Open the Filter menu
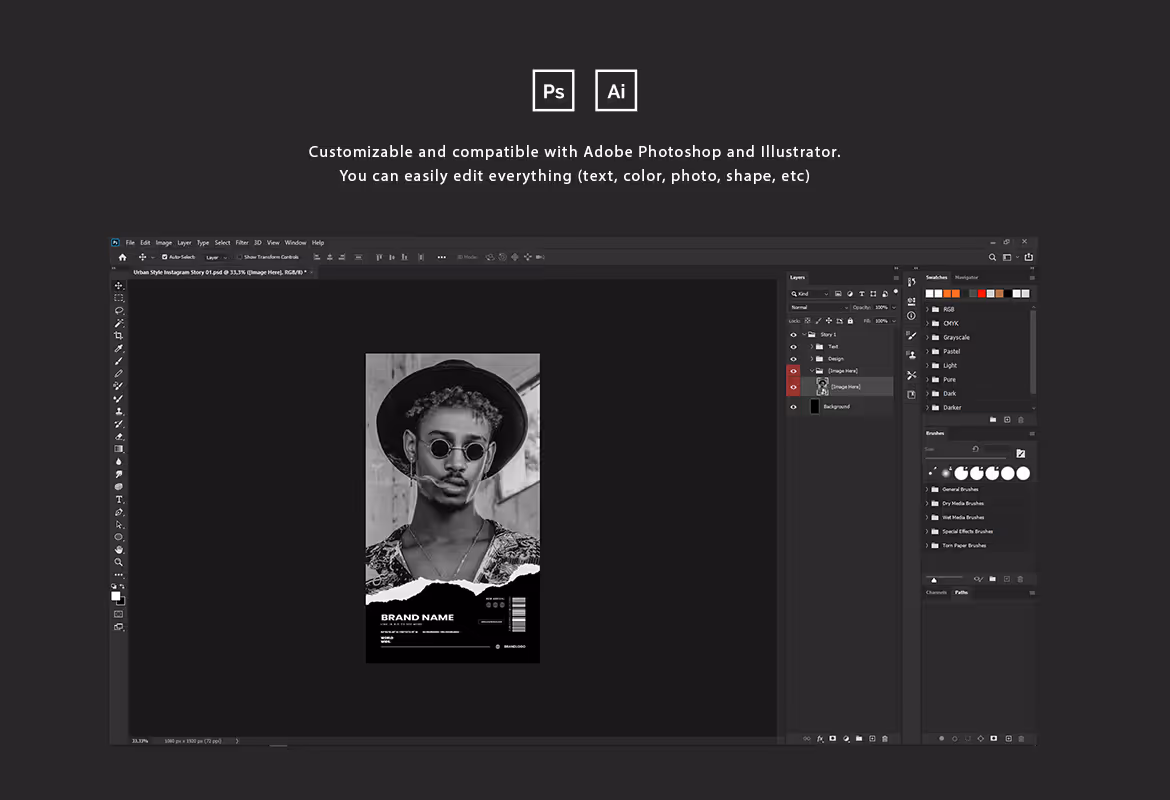Viewport: 1170px width, 800px height. [x=242, y=243]
